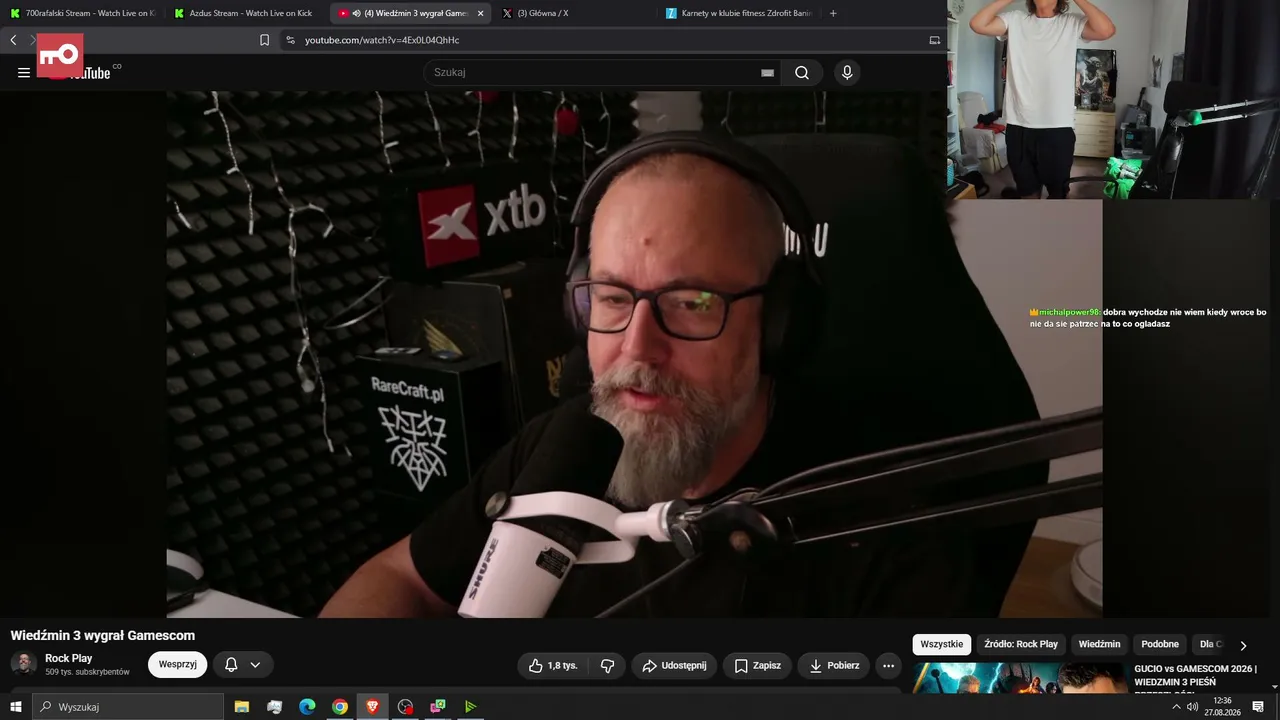Click the 509 tys. subskrybentów text
The height and width of the screenshot is (720, 1280).
point(87,672)
